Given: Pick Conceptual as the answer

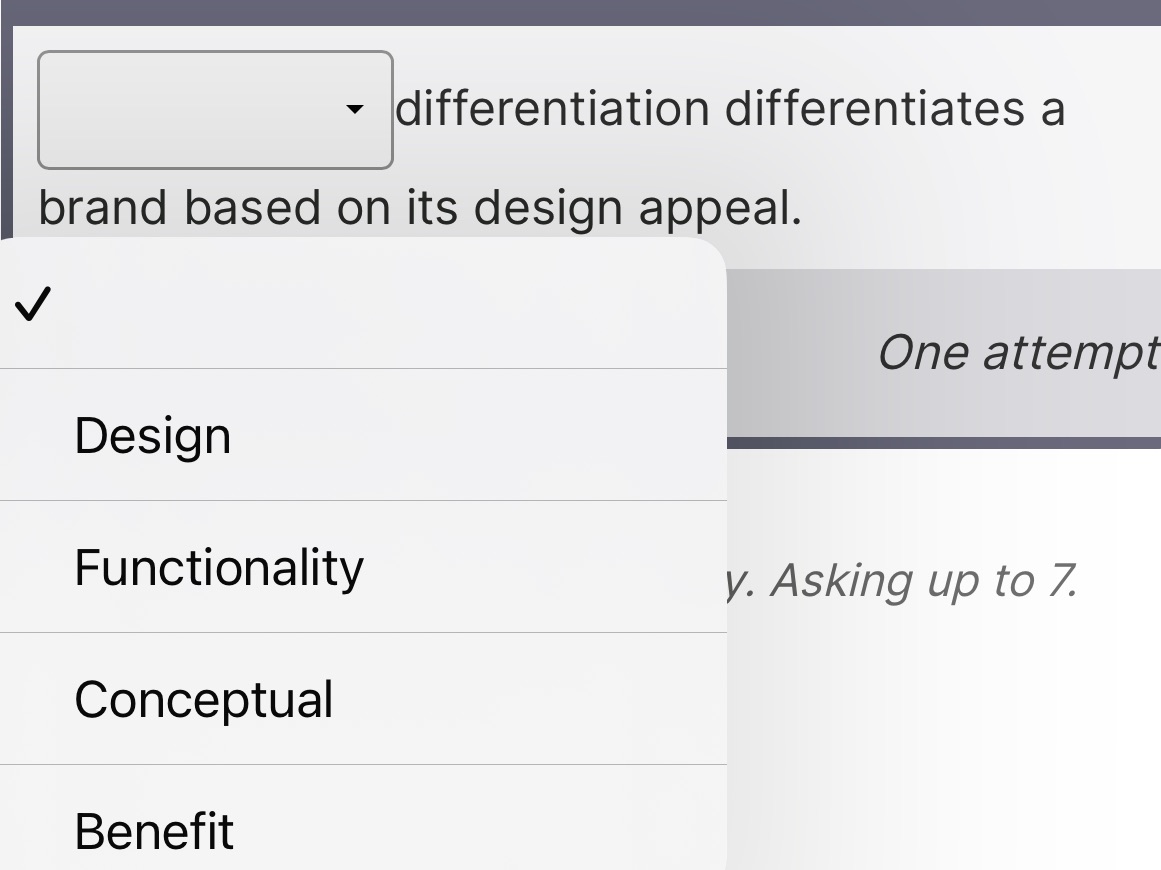Looking at the screenshot, I should [203, 699].
